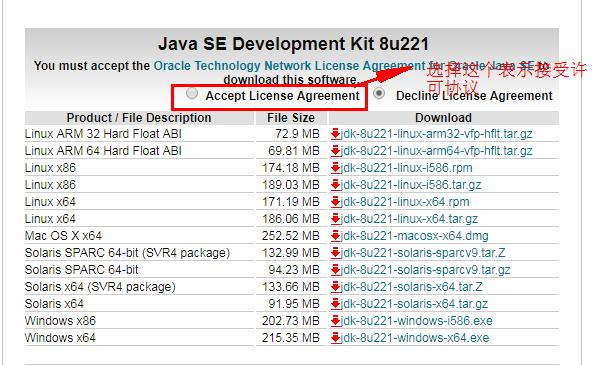Download jdk-8u221-solaris-x64.tar.gz link
Viewport: 593px width, 365px height.
414,304
